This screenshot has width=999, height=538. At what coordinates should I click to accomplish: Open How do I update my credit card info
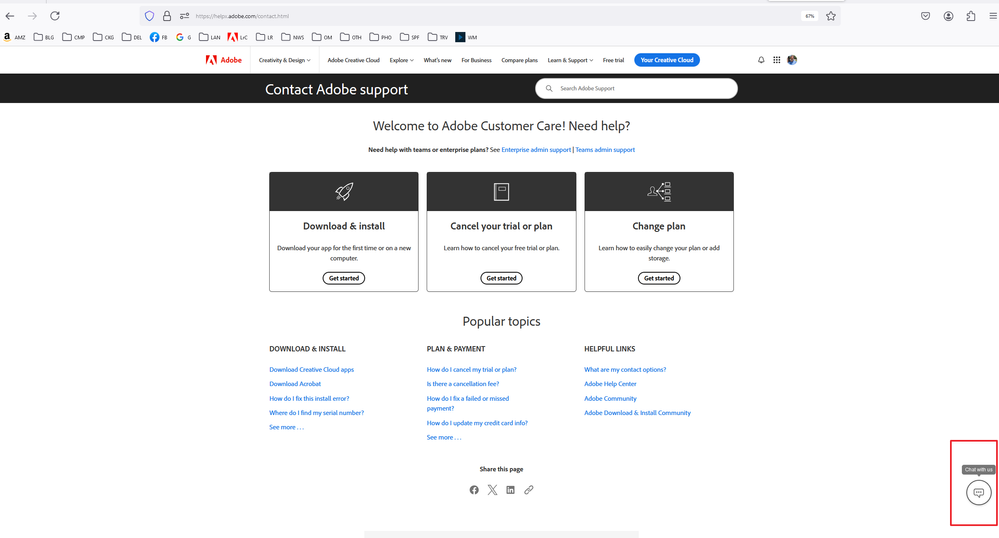click(x=477, y=423)
